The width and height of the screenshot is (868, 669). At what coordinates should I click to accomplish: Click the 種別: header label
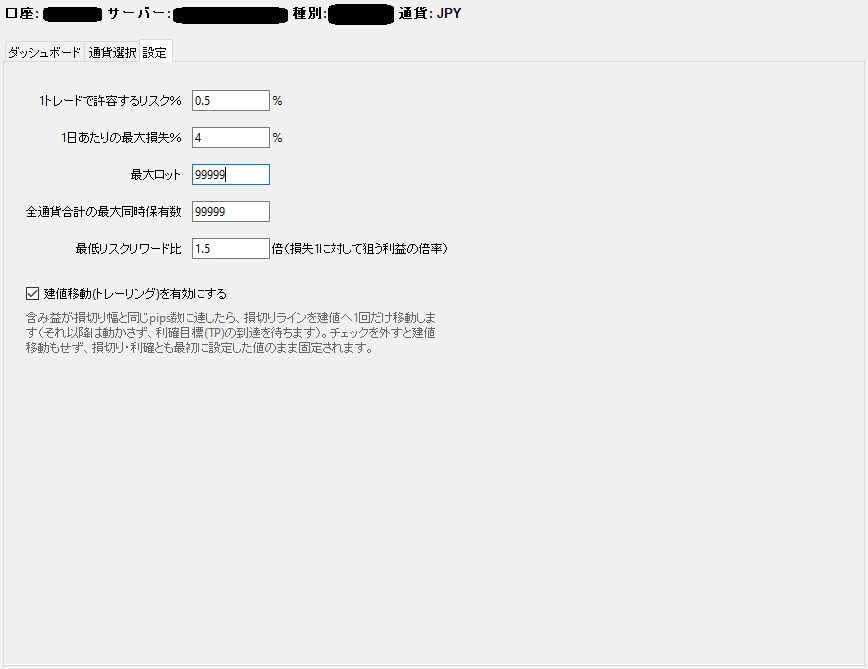(309, 13)
